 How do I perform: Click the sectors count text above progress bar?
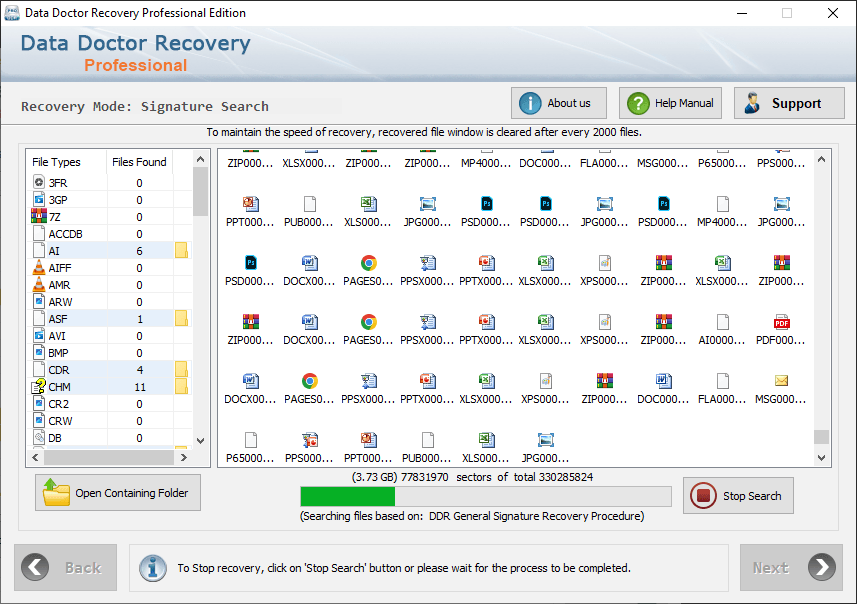tap(472, 477)
